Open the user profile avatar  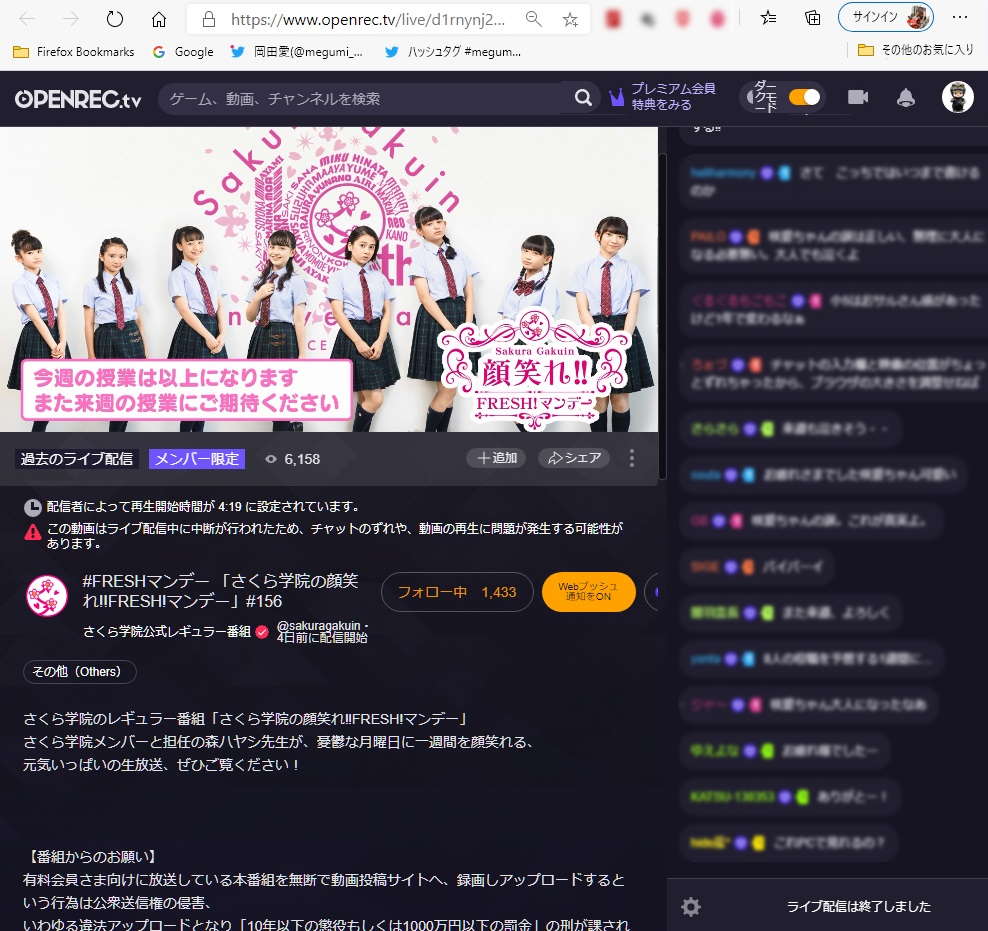957,97
